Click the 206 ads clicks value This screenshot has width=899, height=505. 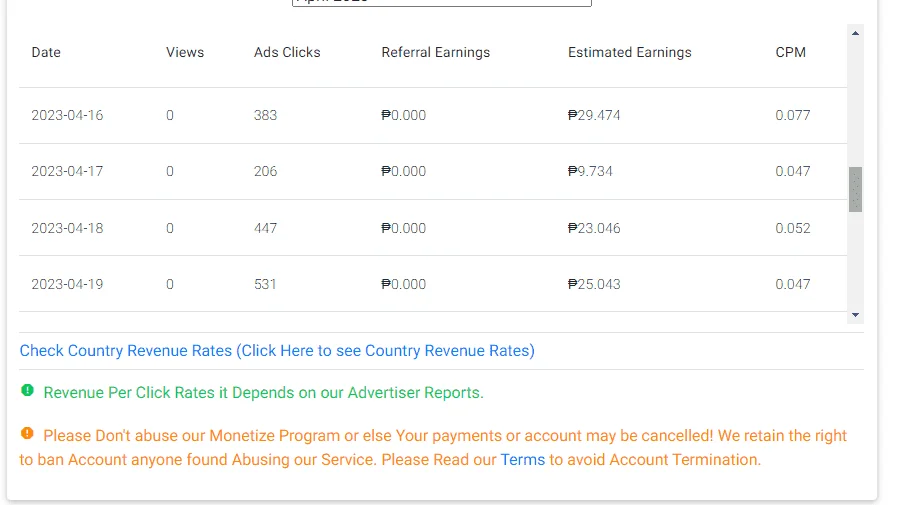pos(265,171)
